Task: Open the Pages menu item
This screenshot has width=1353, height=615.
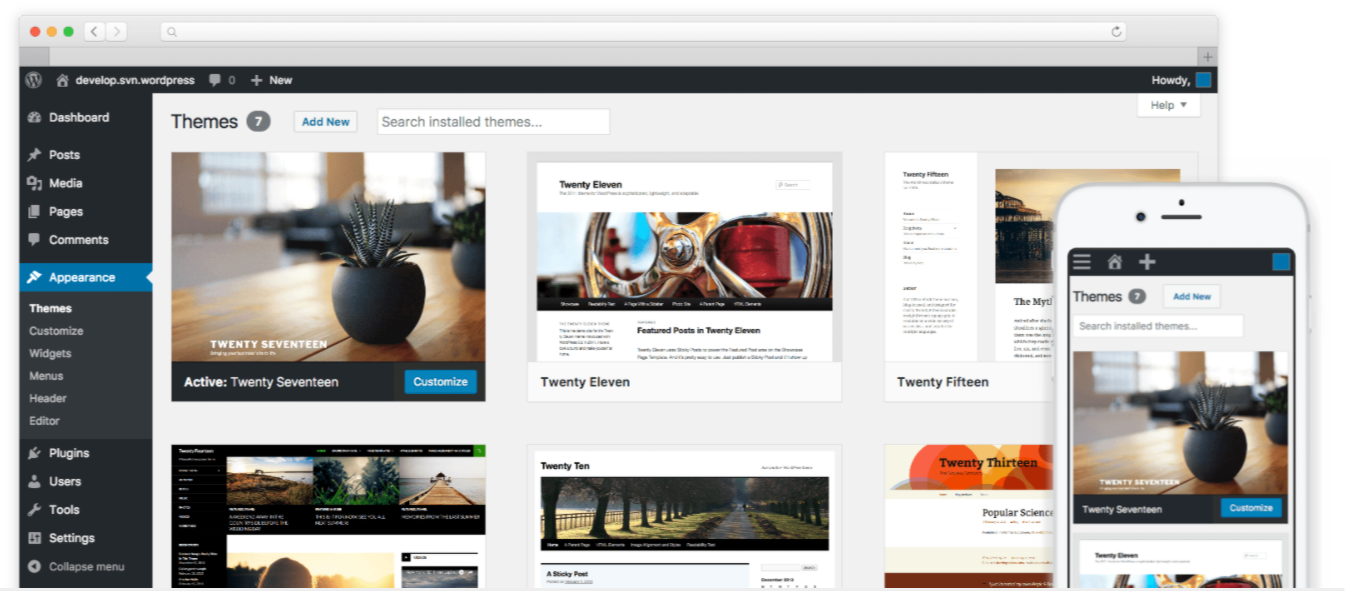Action: click(x=66, y=212)
